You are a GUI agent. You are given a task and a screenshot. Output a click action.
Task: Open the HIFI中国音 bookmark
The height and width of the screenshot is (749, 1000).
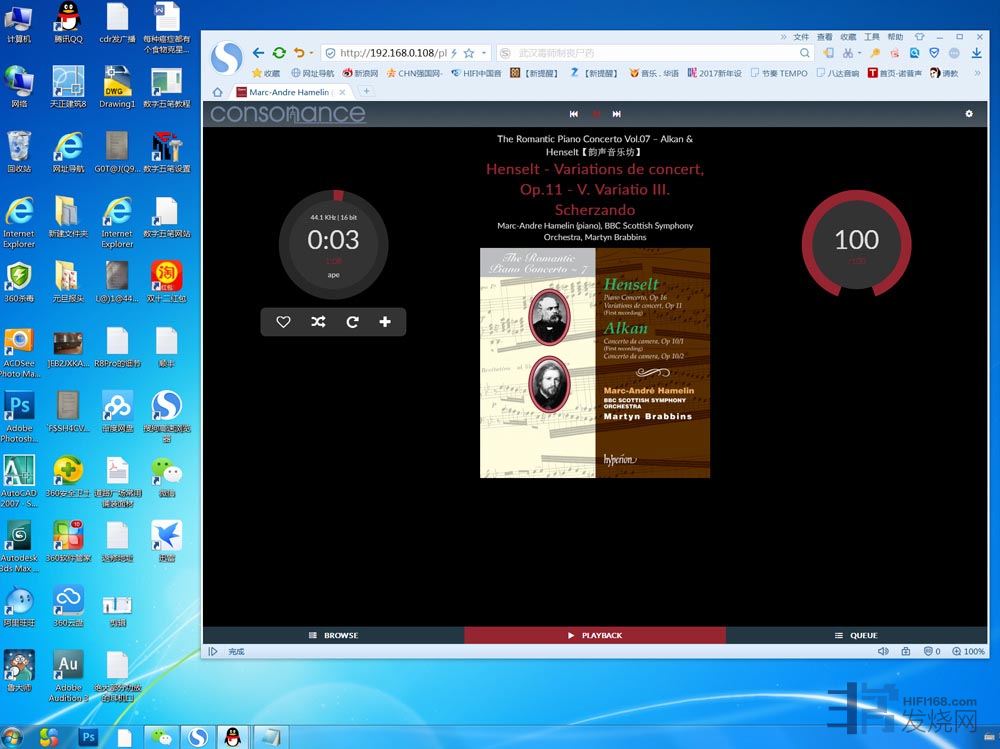coord(476,73)
